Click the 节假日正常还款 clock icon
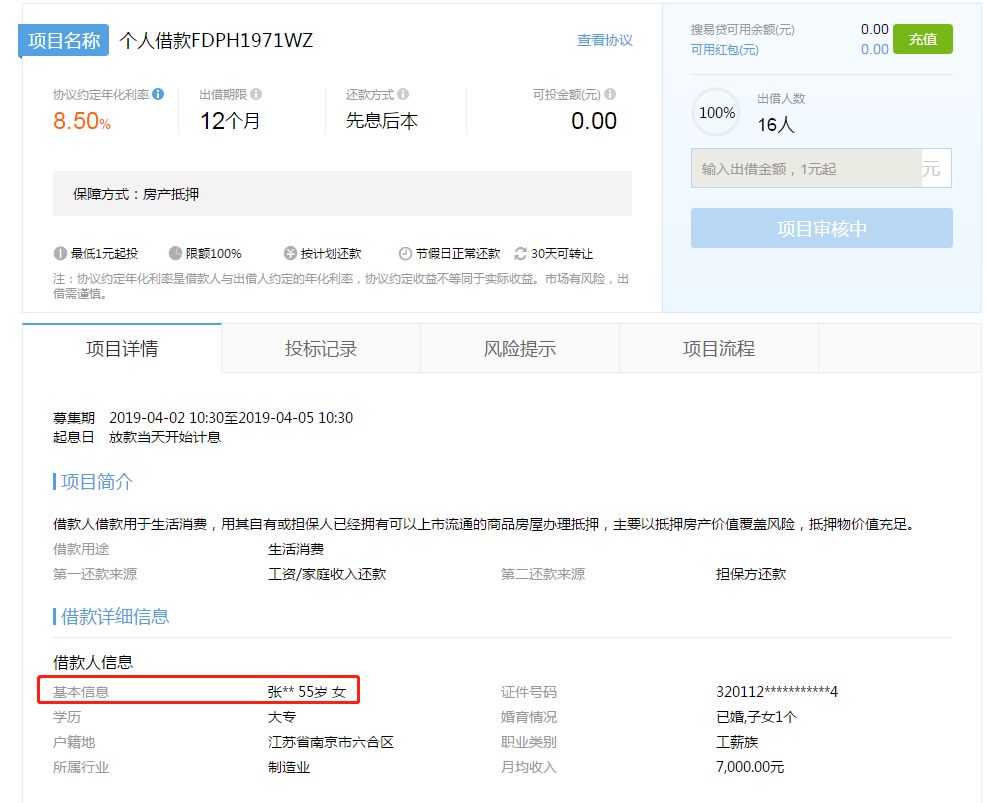Viewport: 988px width, 803px height. 405,254
